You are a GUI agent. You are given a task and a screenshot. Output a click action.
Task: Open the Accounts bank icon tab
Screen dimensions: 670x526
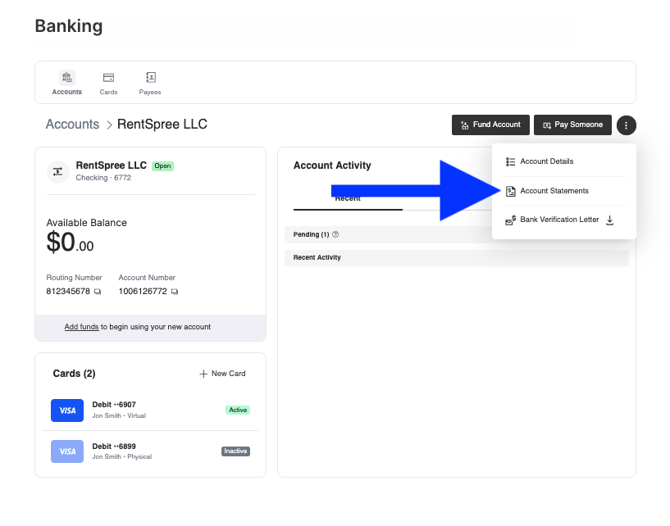[67, 83]
